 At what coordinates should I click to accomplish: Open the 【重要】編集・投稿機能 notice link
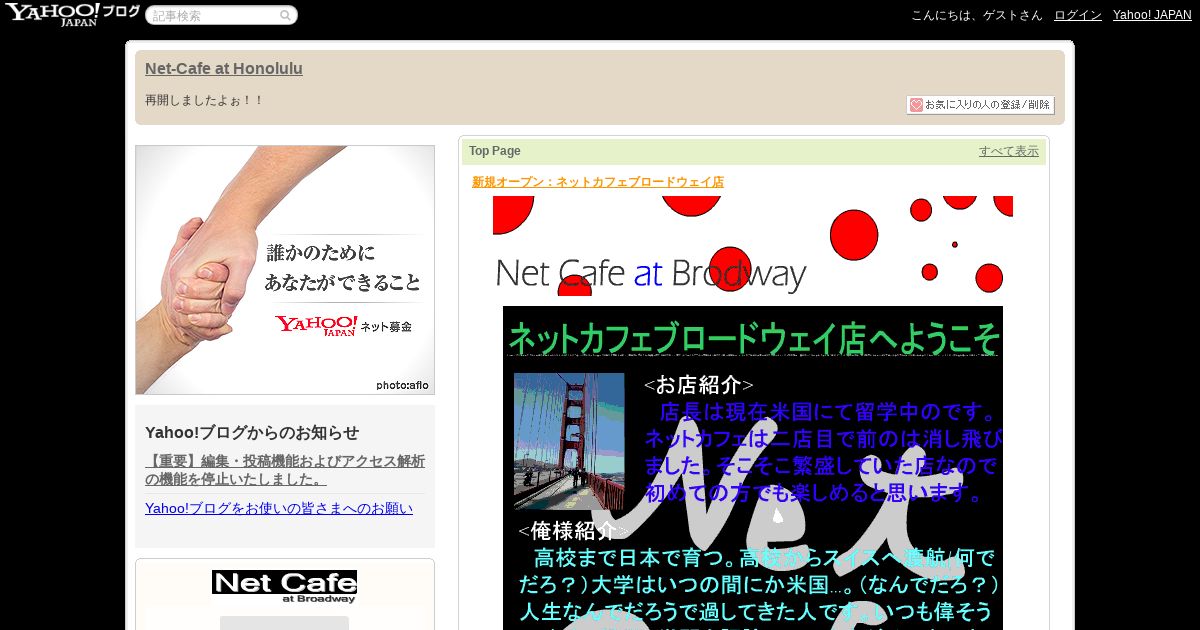tap(285, 470)
